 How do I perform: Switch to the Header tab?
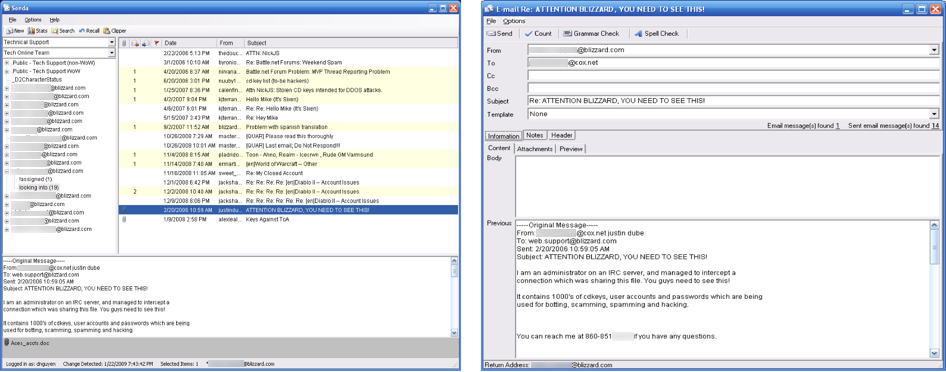(x=561, y=136)
